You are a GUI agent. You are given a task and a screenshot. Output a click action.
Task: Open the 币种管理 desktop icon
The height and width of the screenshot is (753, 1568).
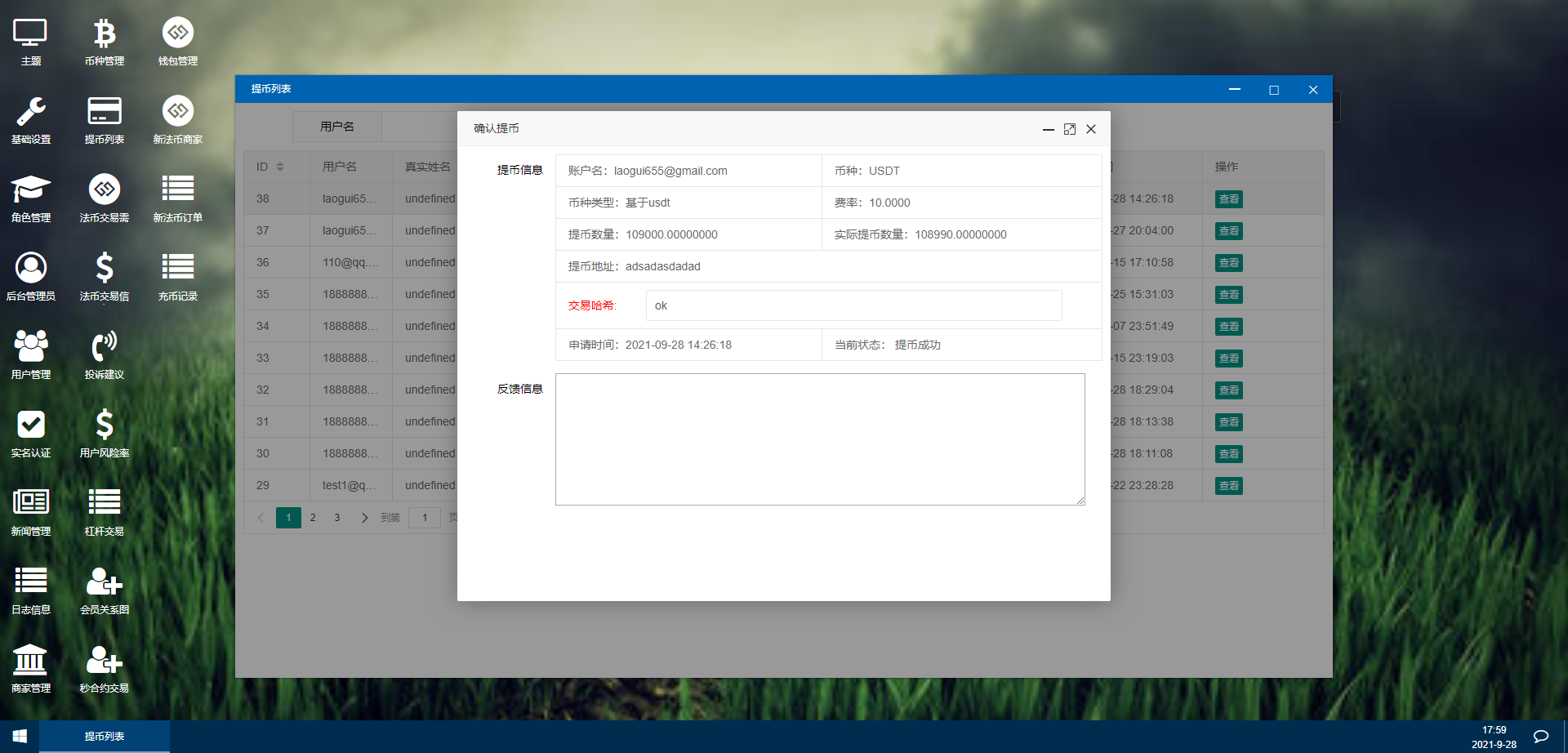click(105, 41)
